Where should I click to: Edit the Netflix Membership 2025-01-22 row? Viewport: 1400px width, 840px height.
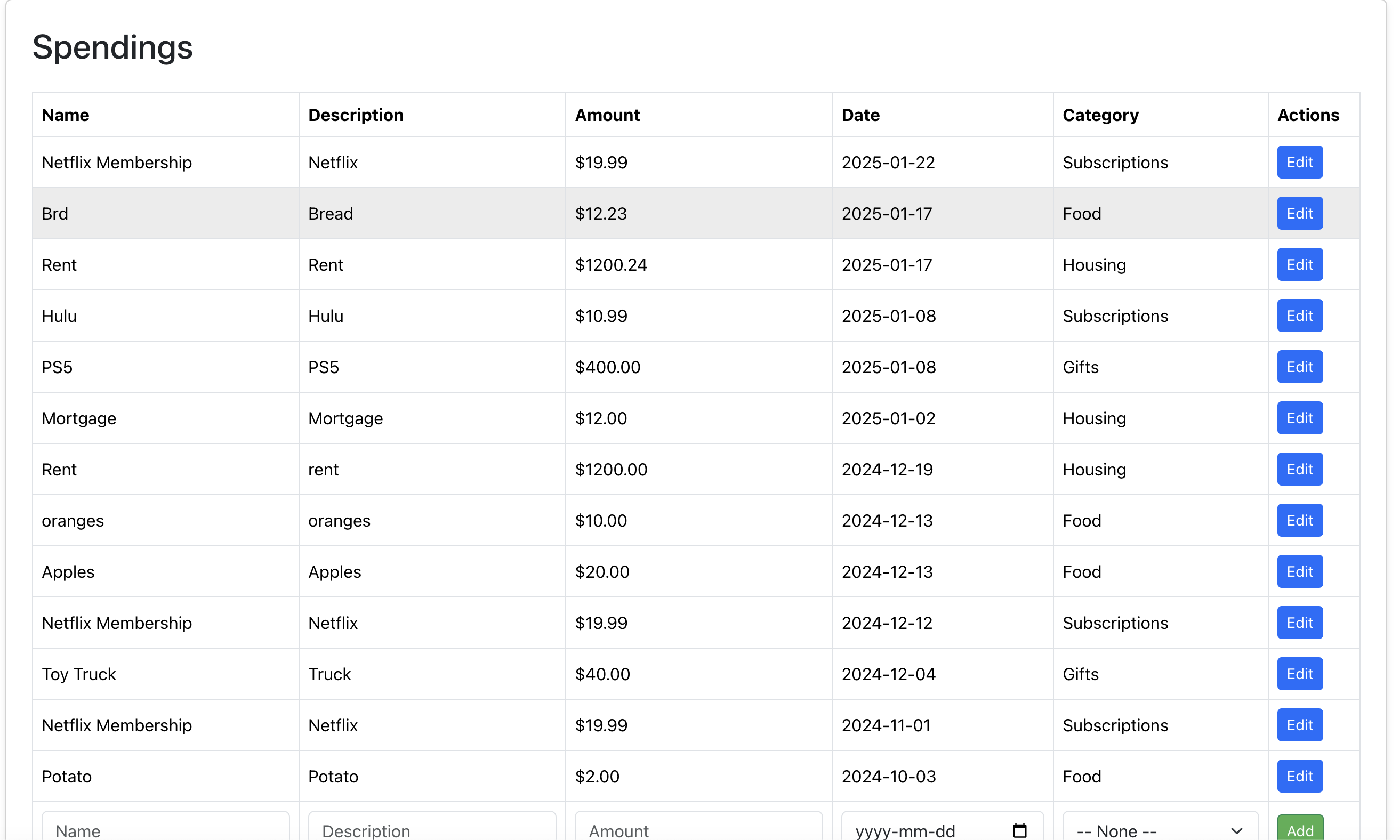(1299, 163)
